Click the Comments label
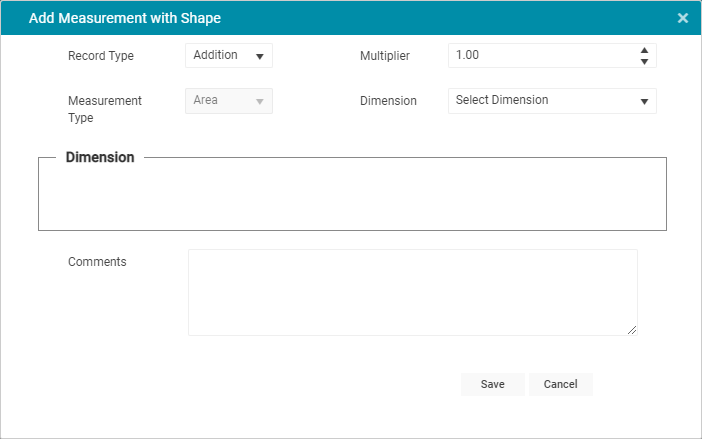Image resolution: width=702 pixels, height=439 pixels. 97,262
